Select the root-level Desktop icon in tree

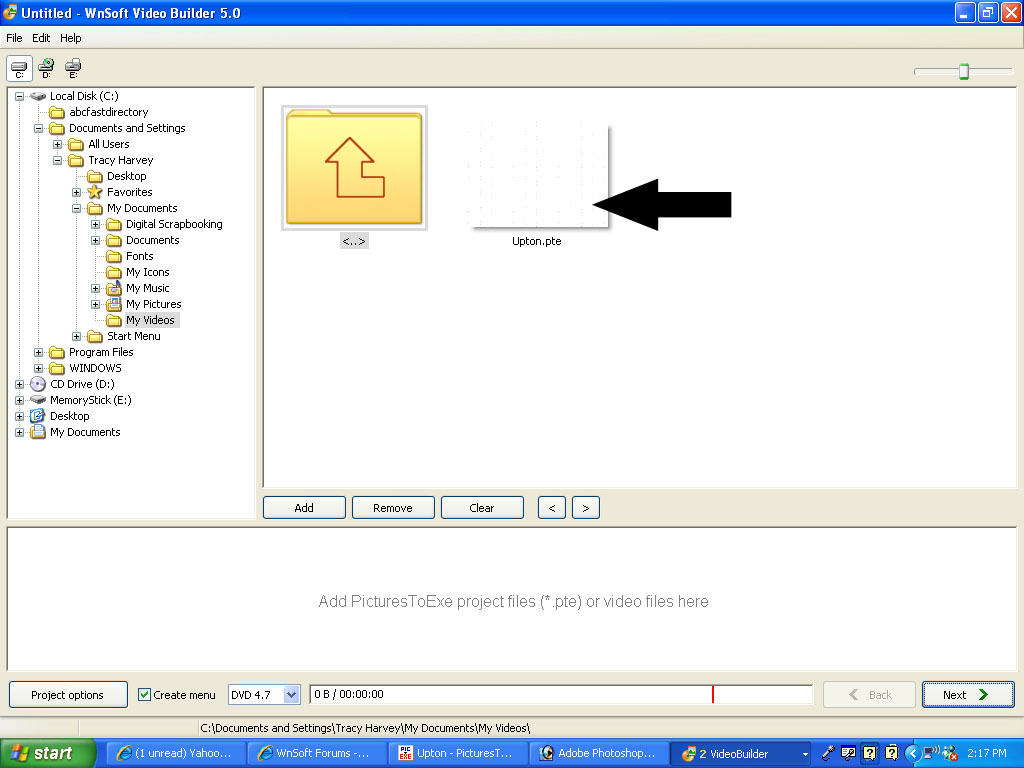(x=38, y=416)
